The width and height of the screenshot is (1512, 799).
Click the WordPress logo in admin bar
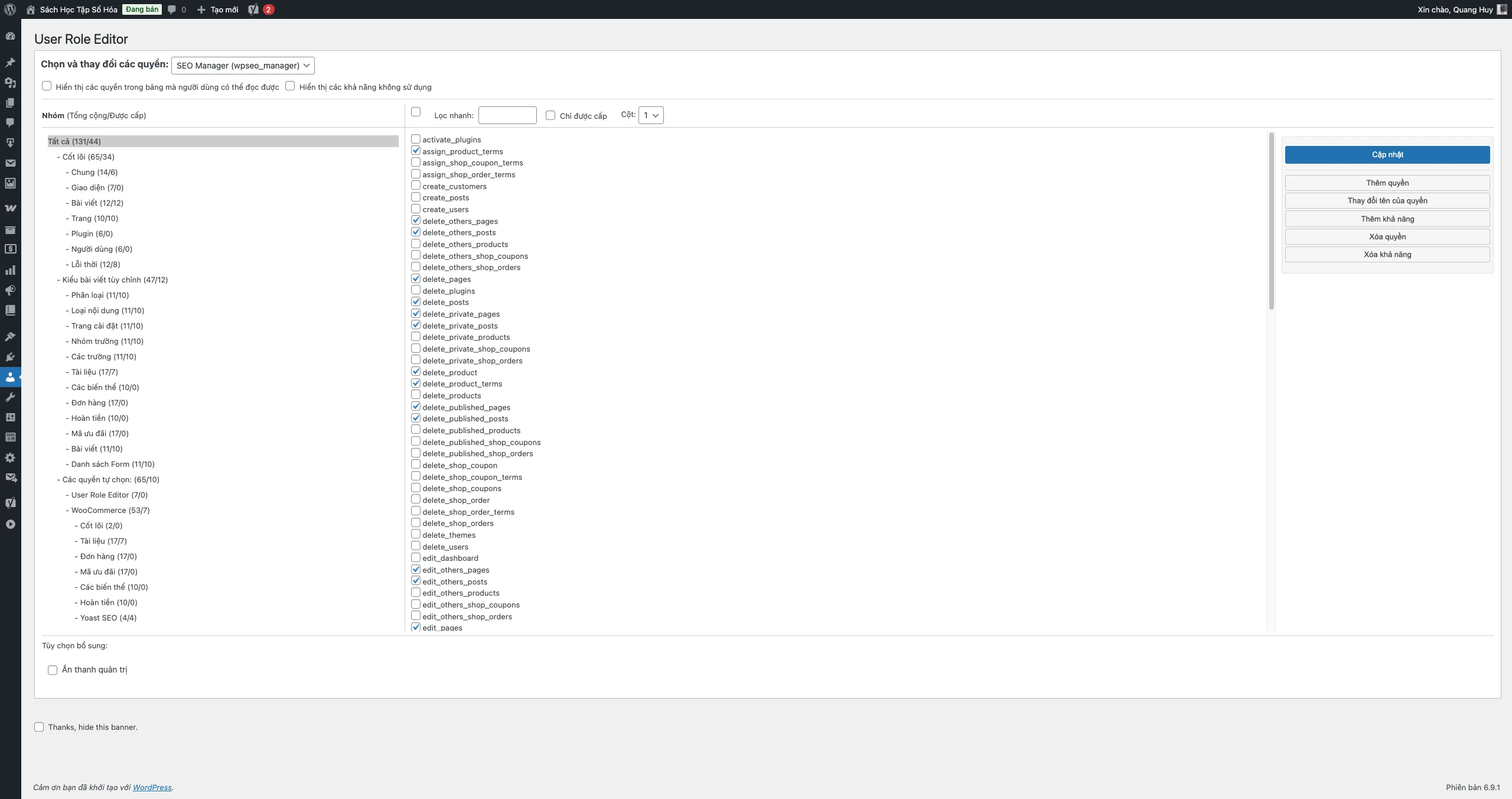click(x=10, y=9)
